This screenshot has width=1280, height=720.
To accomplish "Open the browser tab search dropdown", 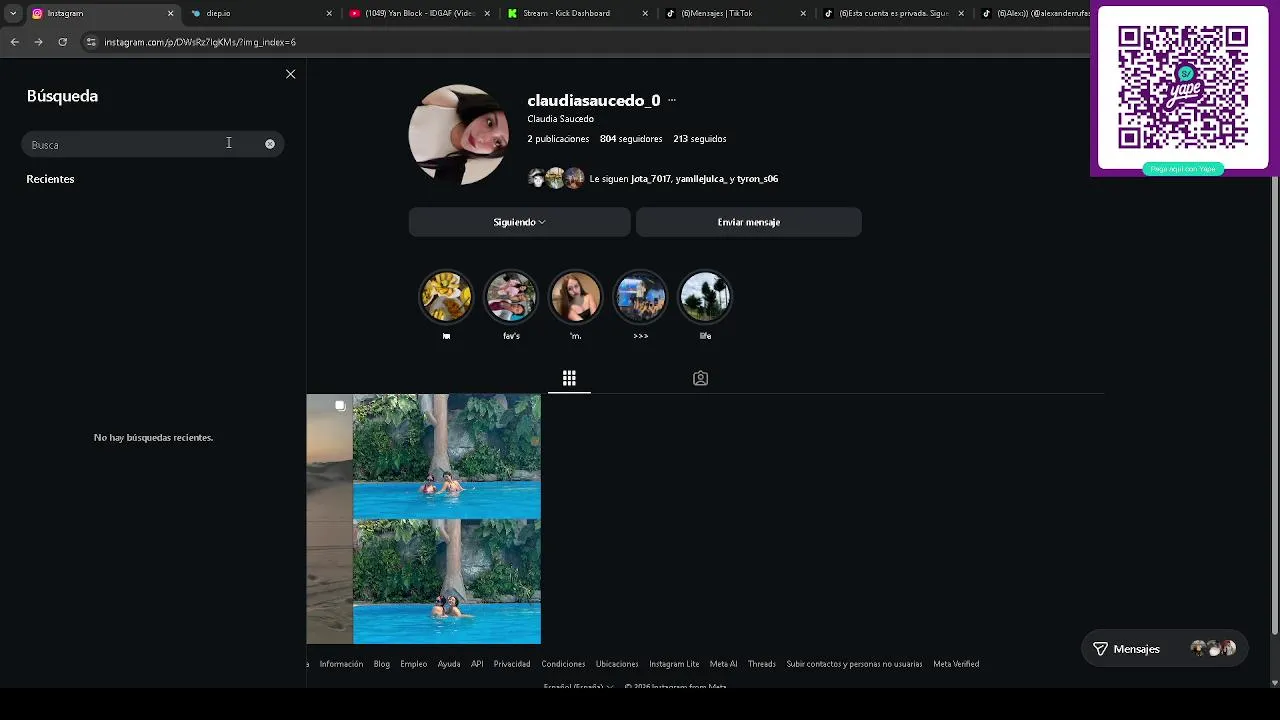I will pos(13,13).
